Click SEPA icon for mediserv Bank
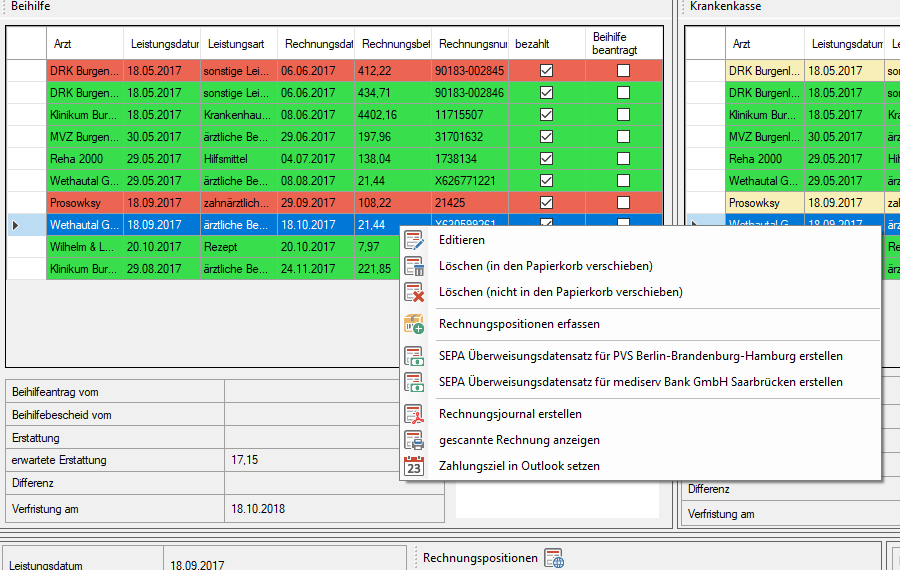 click(x=413, y=382)
